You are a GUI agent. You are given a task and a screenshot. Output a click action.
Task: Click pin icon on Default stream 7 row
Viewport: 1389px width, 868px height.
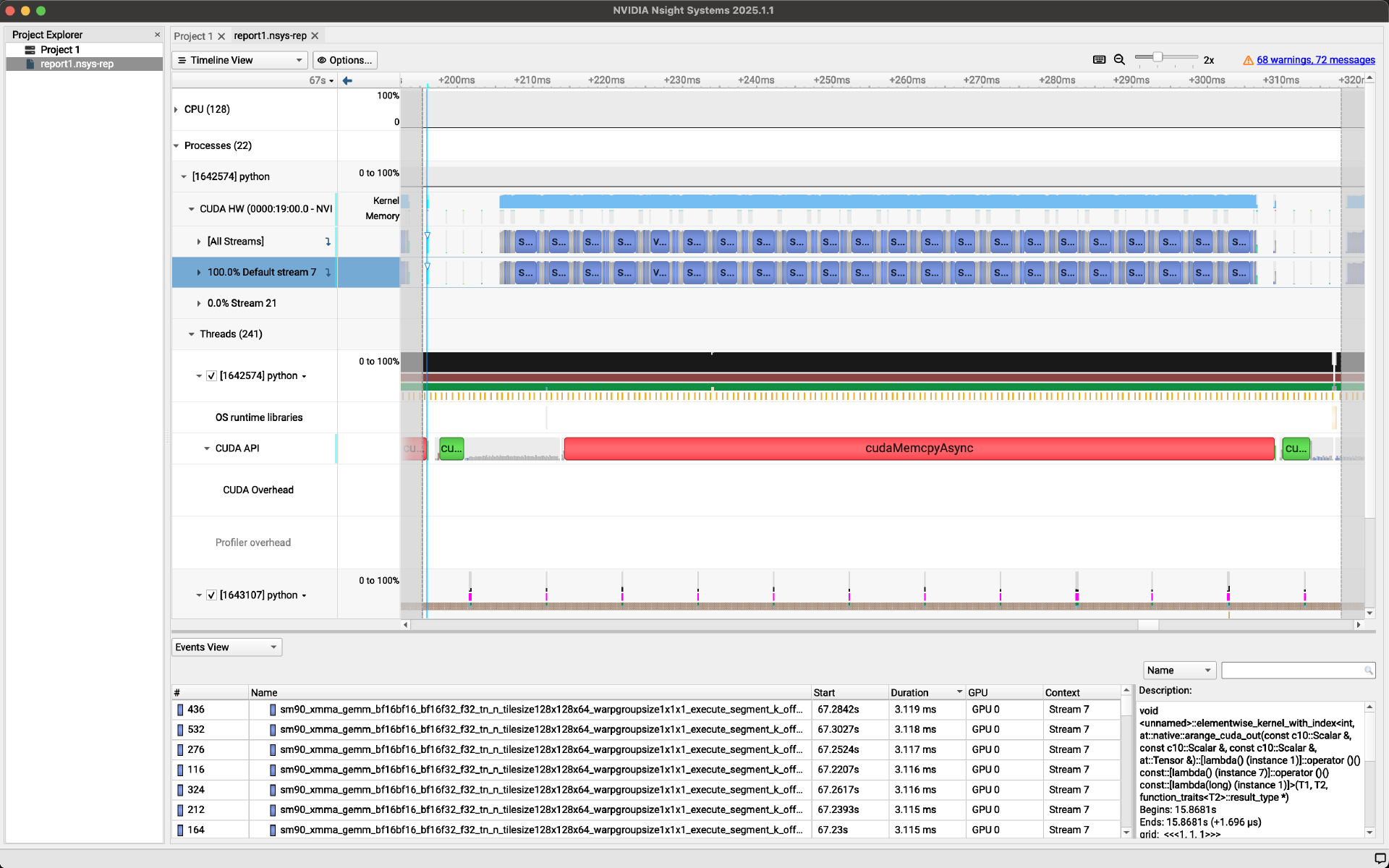pos(328,273)
